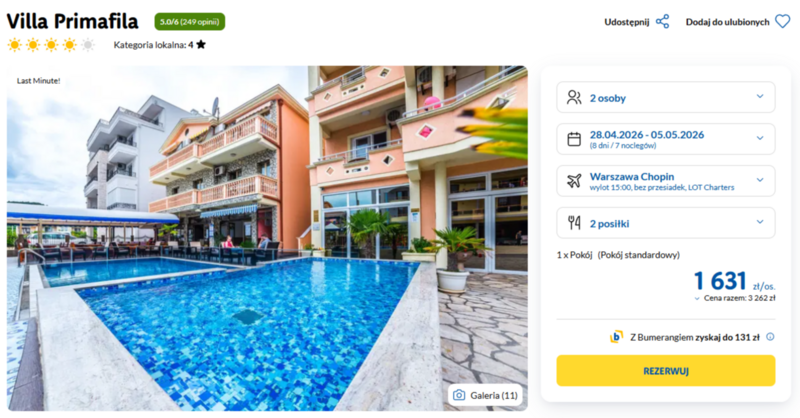This screenshot has width=800, height=418.
Task: Click the Bumerang info circle icon
Action: 770,337
